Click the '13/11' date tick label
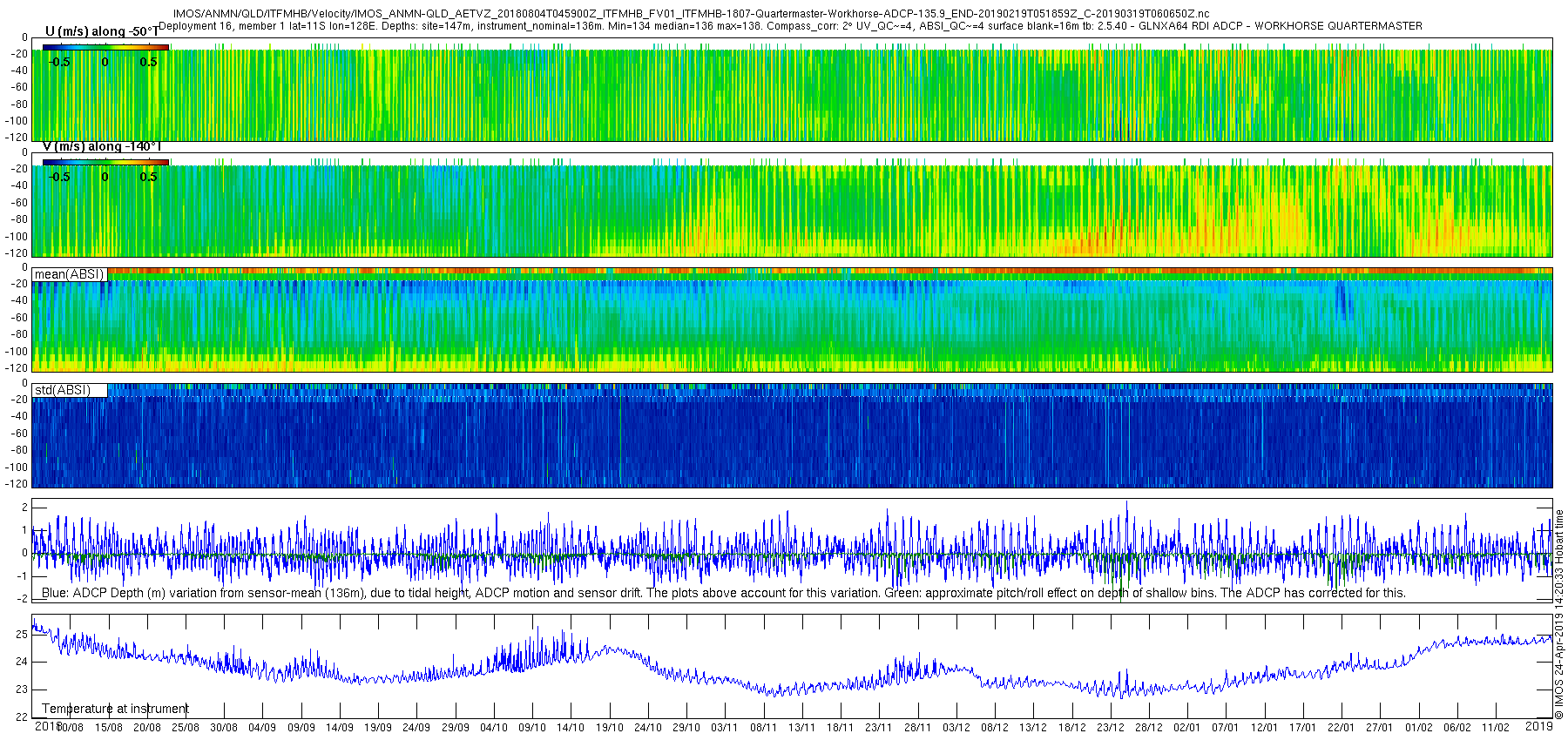Viewport: 1568px width, 740px height. click(x=802, y=728)
